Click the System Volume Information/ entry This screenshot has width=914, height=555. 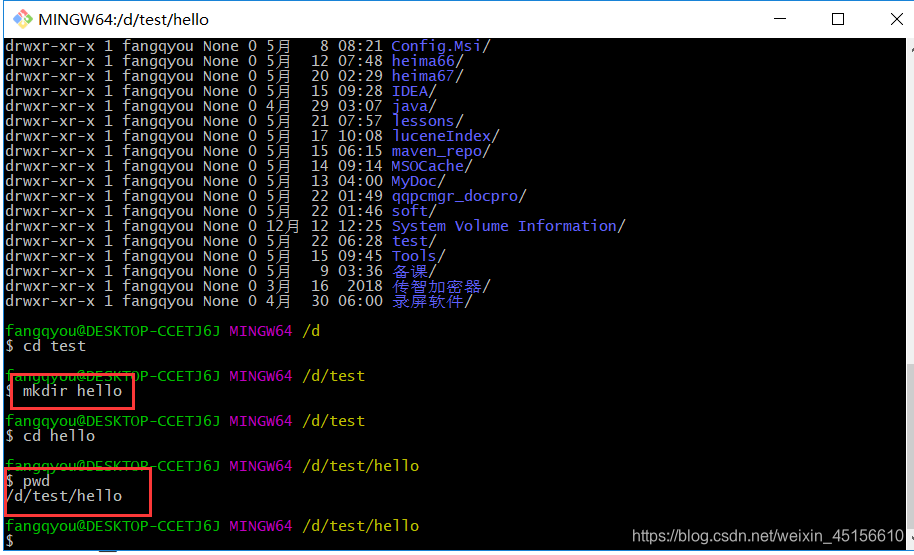[508, 226]
